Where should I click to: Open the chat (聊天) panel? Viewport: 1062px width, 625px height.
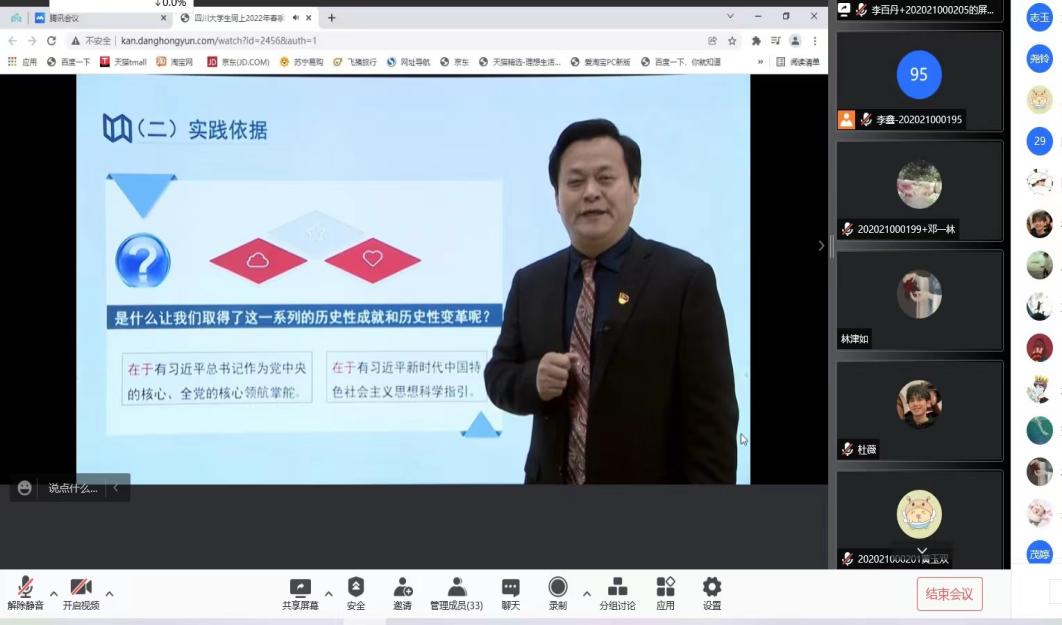(x=510, y=590)
